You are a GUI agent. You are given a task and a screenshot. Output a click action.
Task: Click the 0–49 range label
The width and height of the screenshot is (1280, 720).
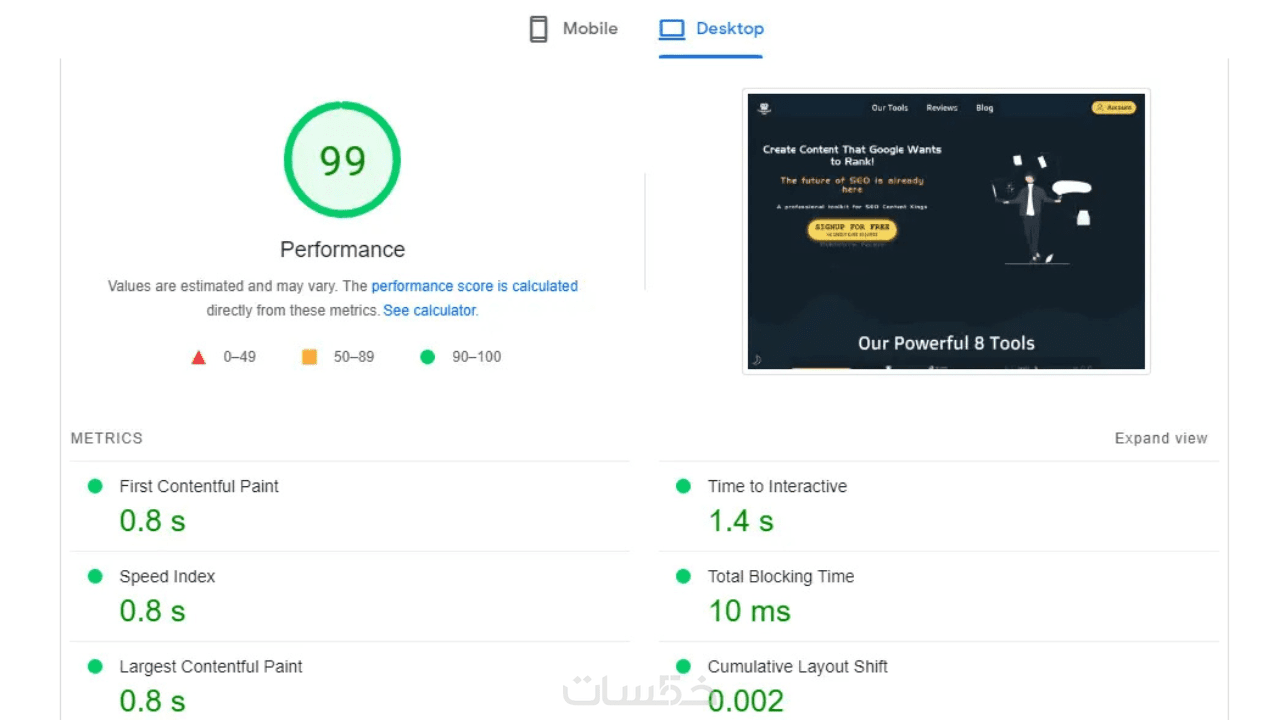240,357
